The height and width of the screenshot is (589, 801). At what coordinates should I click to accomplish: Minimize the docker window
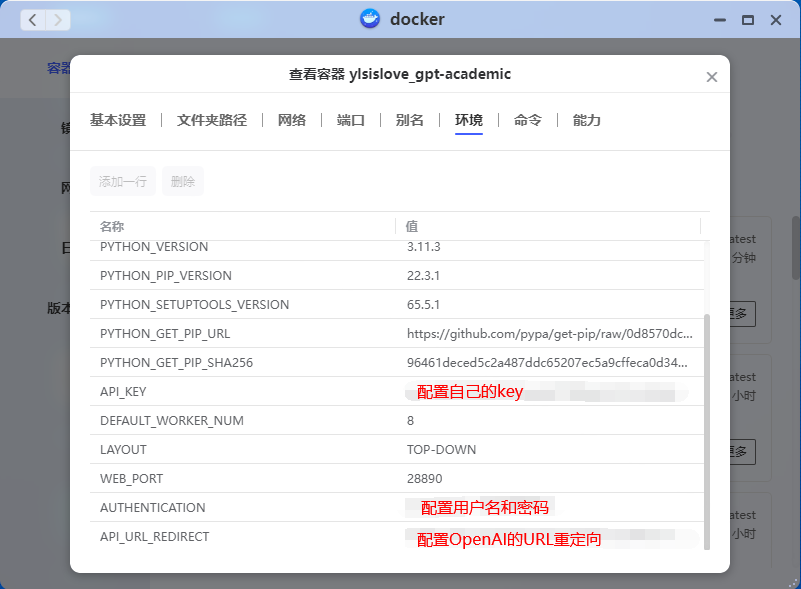point(718,20)
